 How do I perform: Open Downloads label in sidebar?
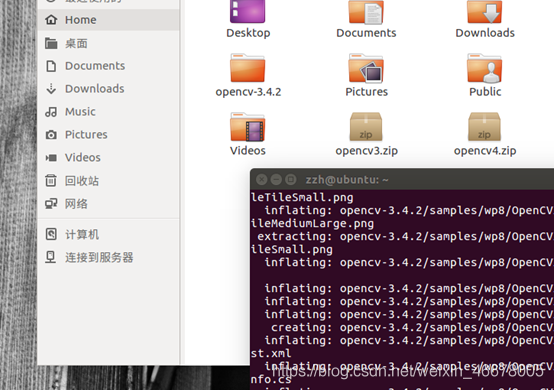point(95,89)
